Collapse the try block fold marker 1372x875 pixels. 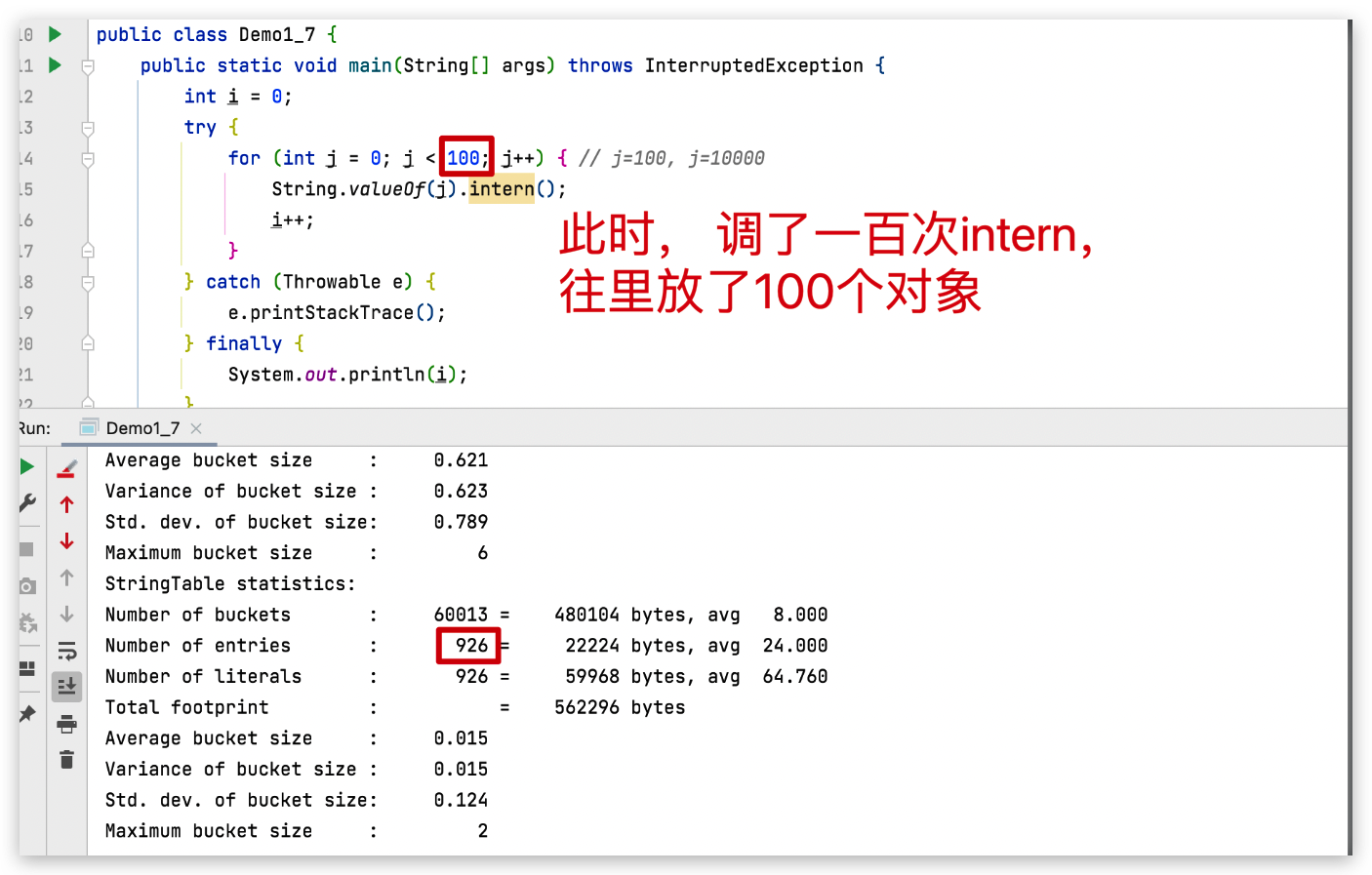(x=88, y=128)
